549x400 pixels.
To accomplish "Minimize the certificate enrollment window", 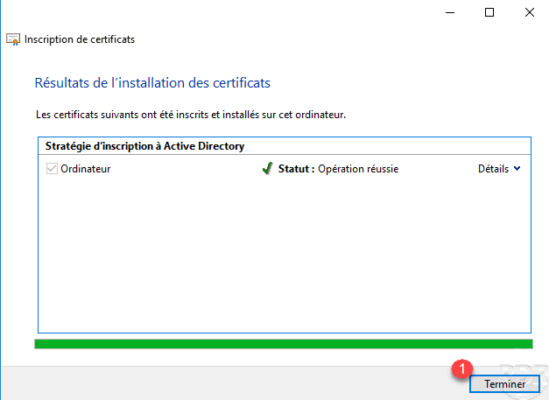I will (450, 13).
